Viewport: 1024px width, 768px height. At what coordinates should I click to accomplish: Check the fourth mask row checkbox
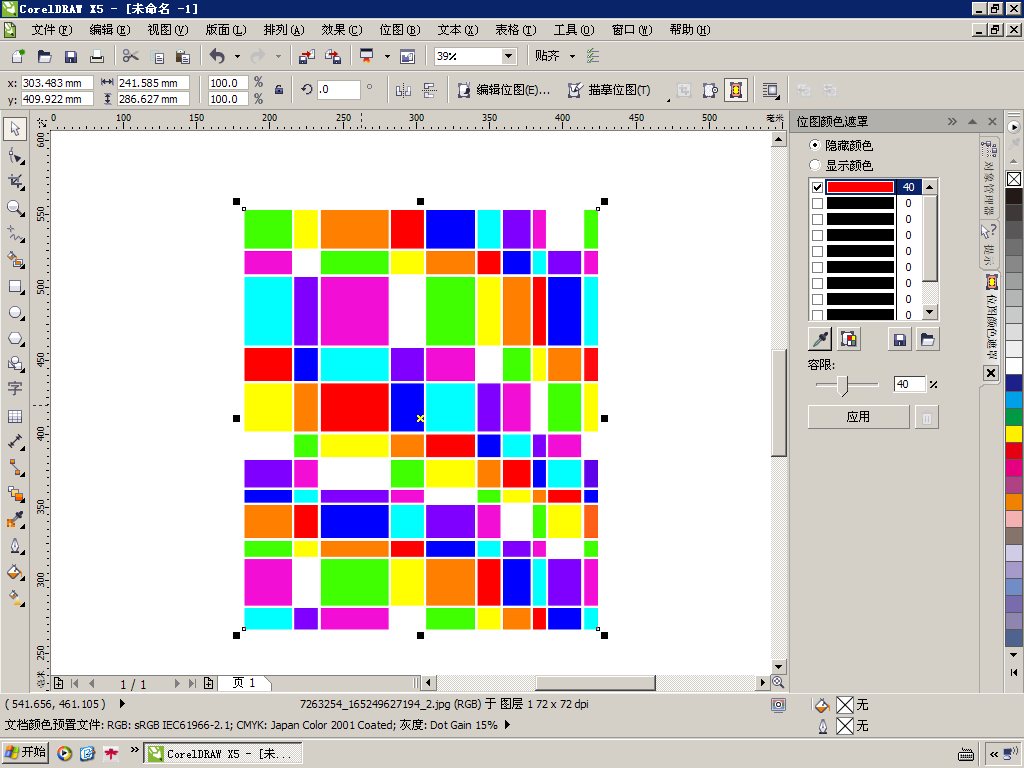(x=817, y=235)
